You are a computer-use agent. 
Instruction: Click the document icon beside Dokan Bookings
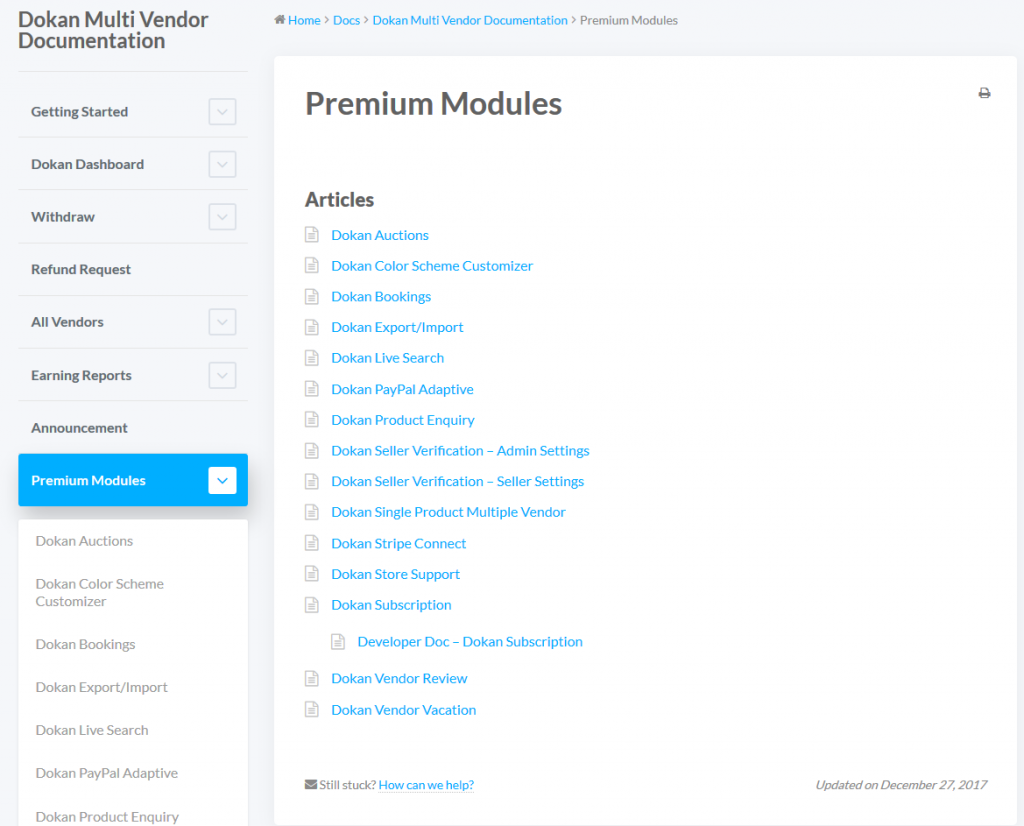coord(311,296)
